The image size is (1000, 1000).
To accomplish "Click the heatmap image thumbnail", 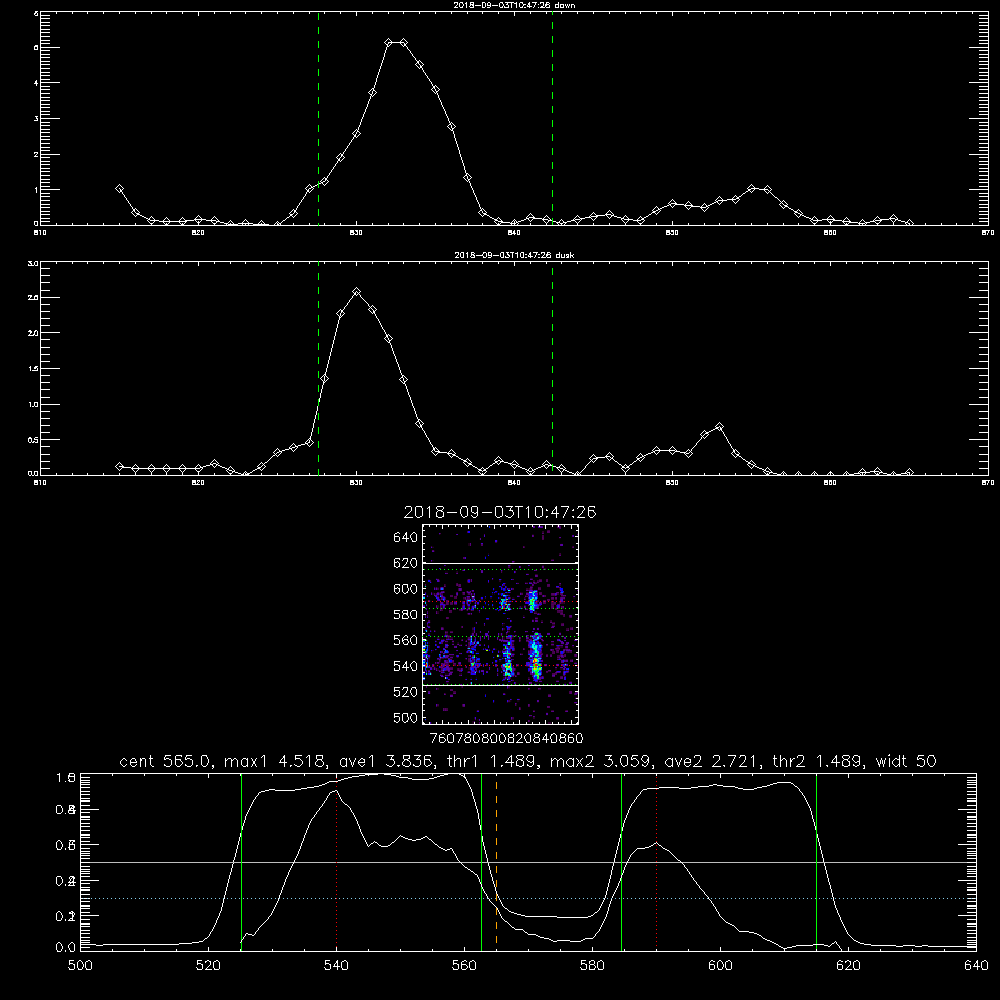I will [500, 624].
